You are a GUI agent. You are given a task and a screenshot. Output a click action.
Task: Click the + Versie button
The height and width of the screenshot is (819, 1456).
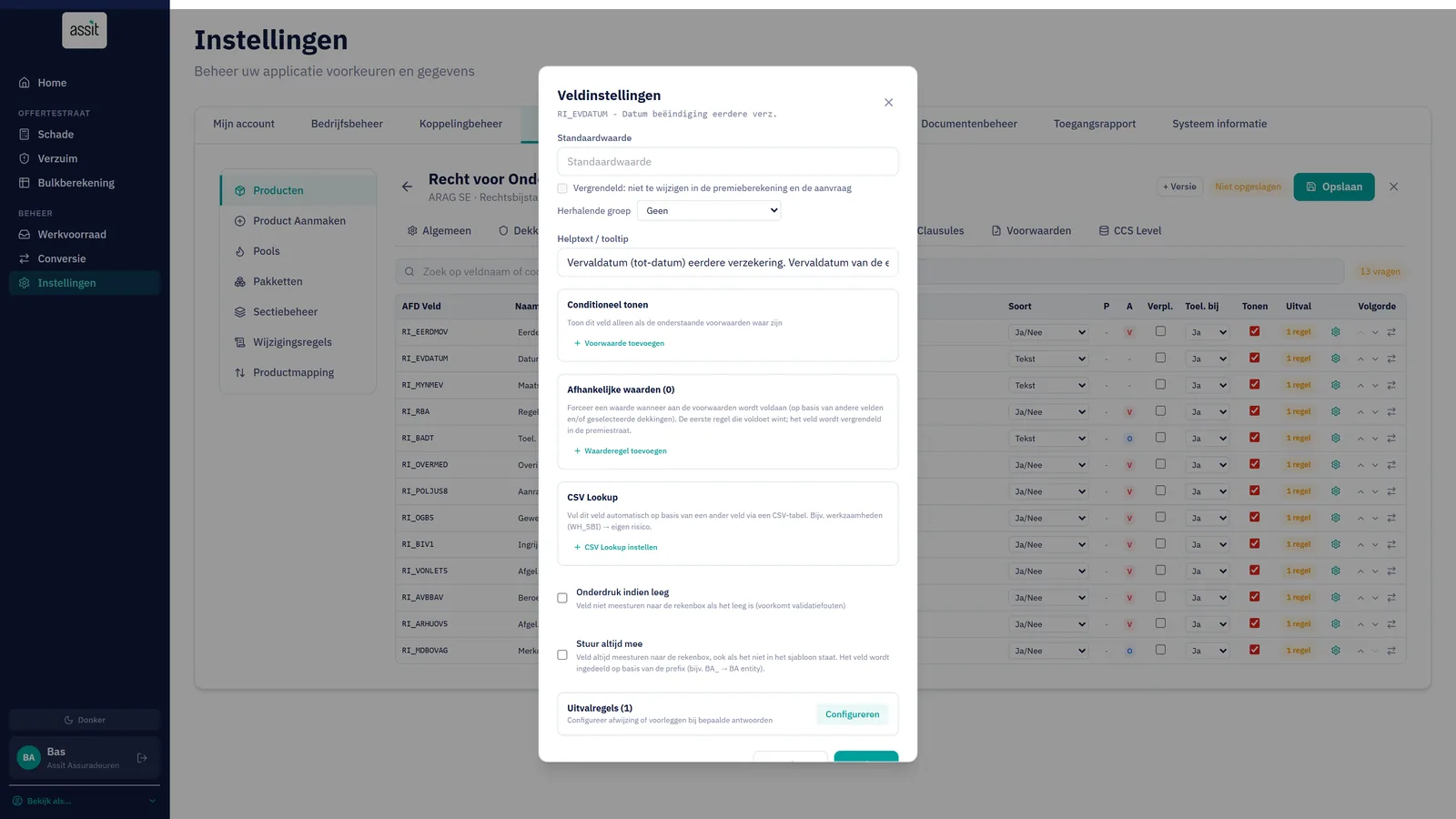1179,187
